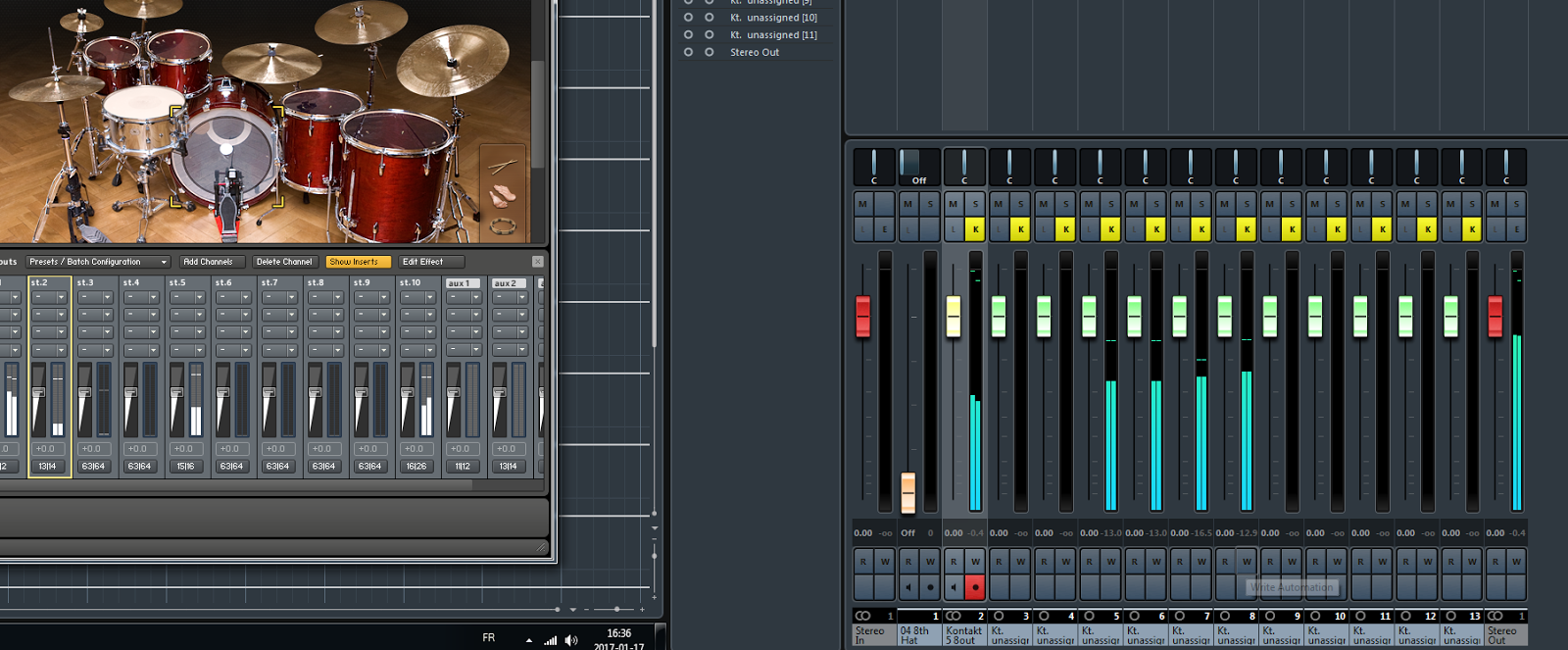Click the stereo icon of Stereo Out strip

[1495, 616]
